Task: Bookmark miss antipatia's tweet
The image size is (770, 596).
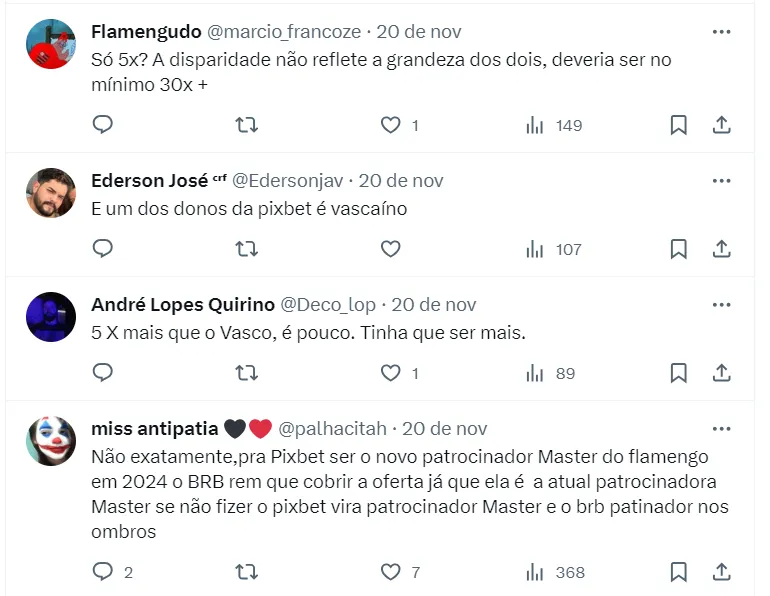Action: [x=678, y=573]
